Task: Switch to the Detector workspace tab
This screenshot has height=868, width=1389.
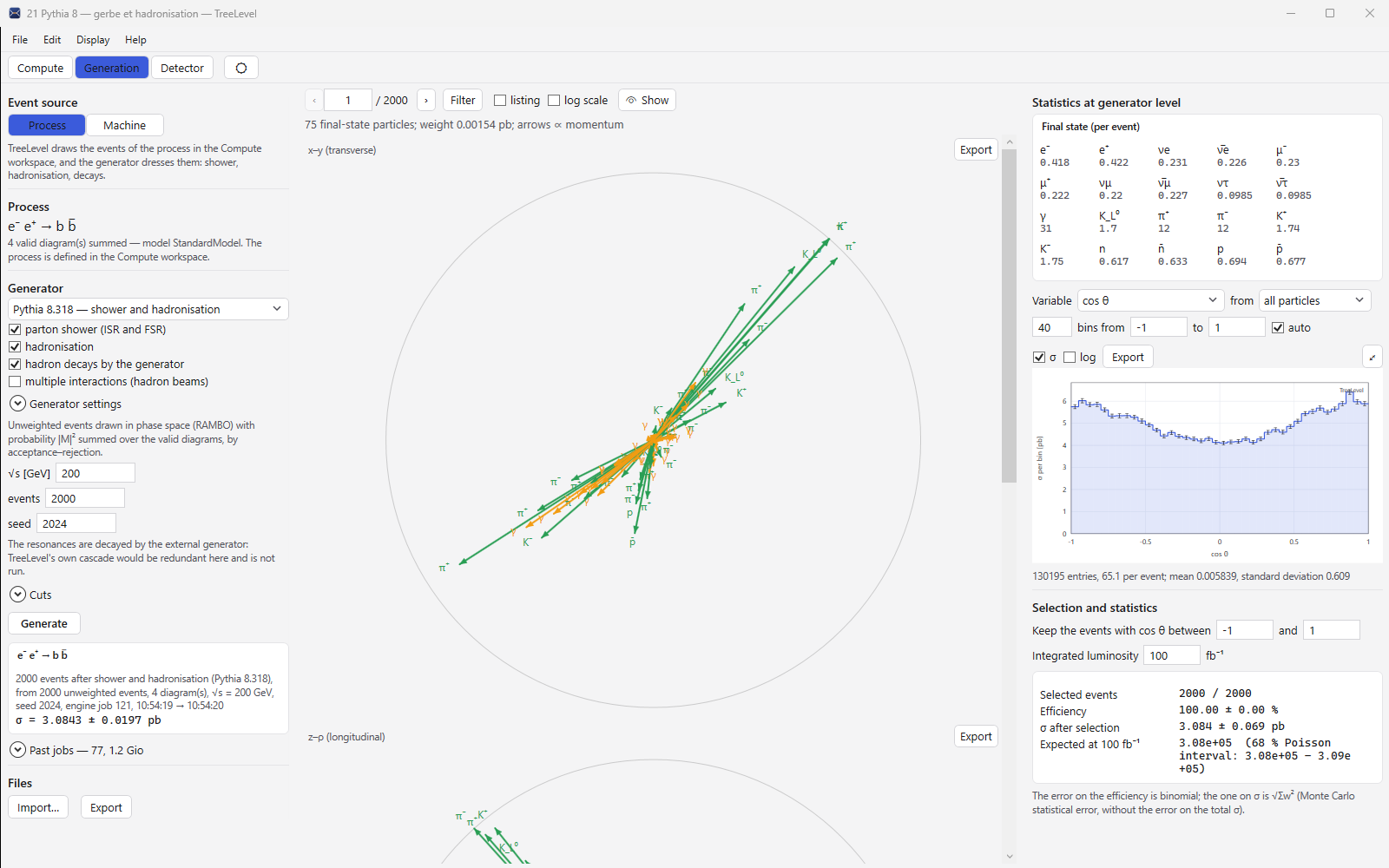Action: (x=182, y=68)
